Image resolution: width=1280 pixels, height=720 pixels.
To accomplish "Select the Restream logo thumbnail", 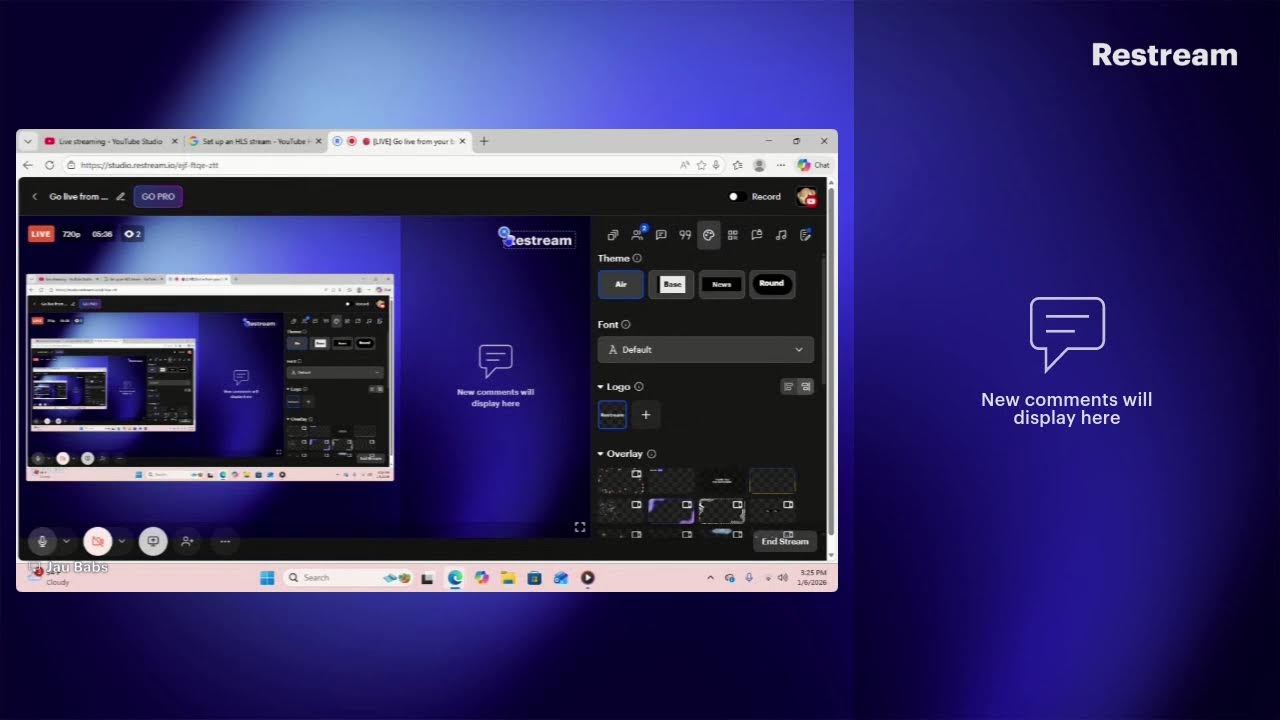I will [612, 415].
